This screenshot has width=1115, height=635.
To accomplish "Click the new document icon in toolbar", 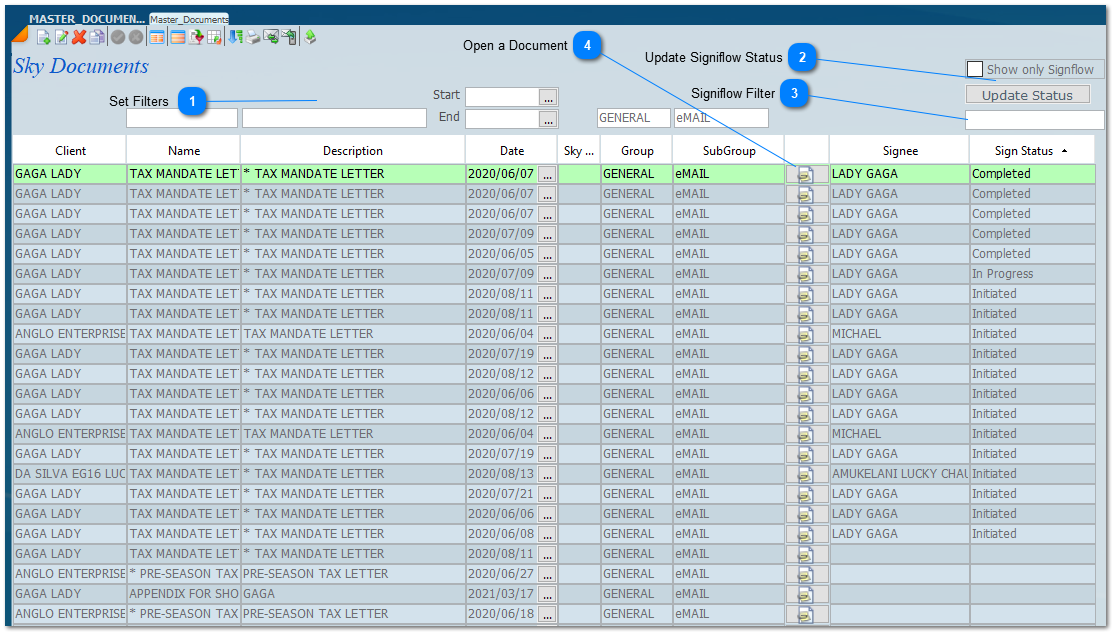I will pos(43,37).
